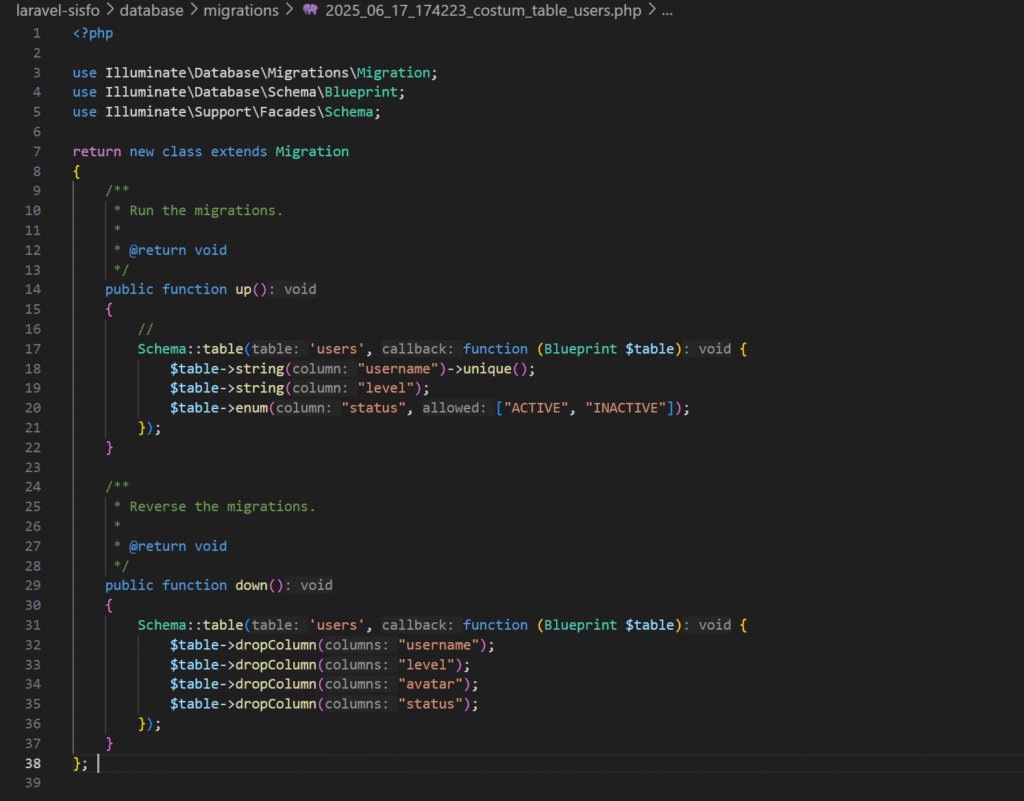This screenshot has height=801, width=1024.
Task: Click the Migration class after extends
Action: click(312, 151)
